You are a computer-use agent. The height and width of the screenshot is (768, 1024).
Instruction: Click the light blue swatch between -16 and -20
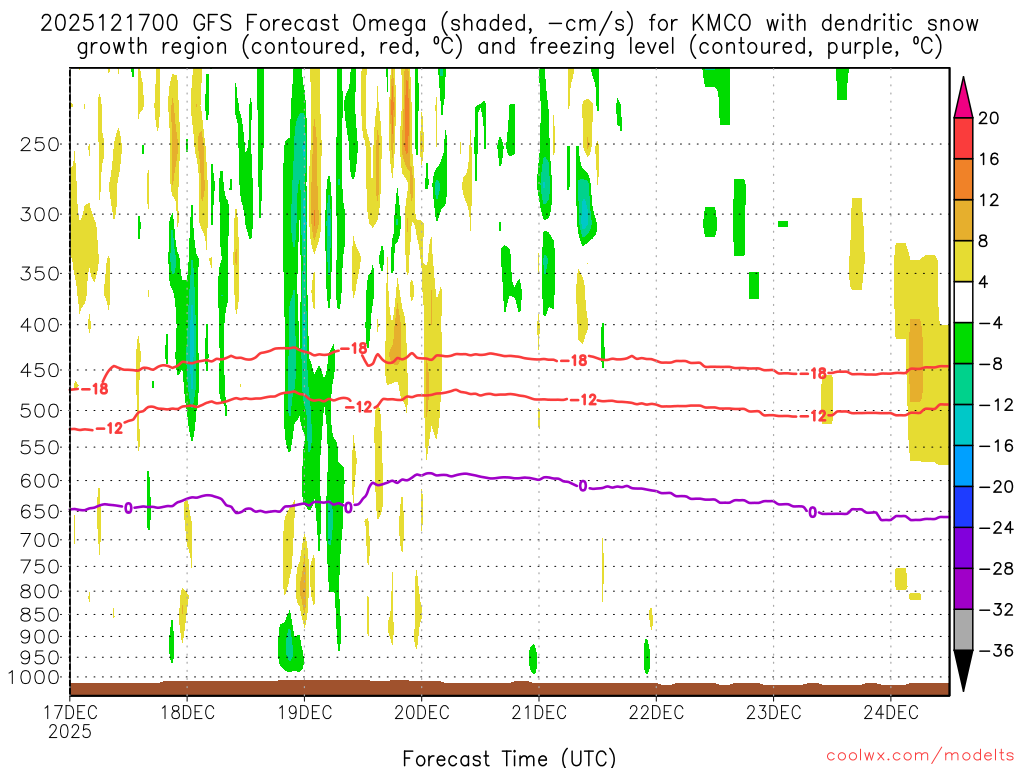click(963, 466)
